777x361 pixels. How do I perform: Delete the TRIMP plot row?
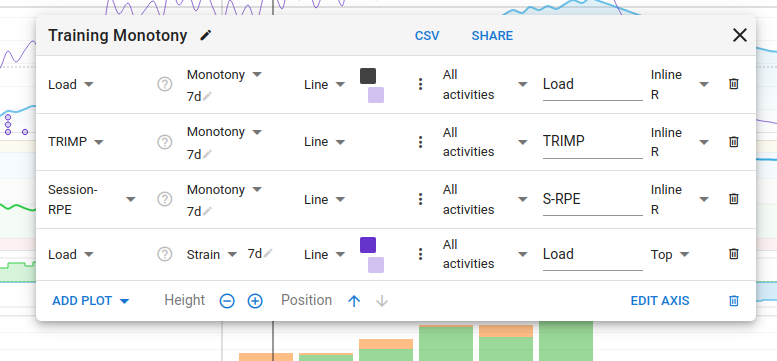coord(734,142)
